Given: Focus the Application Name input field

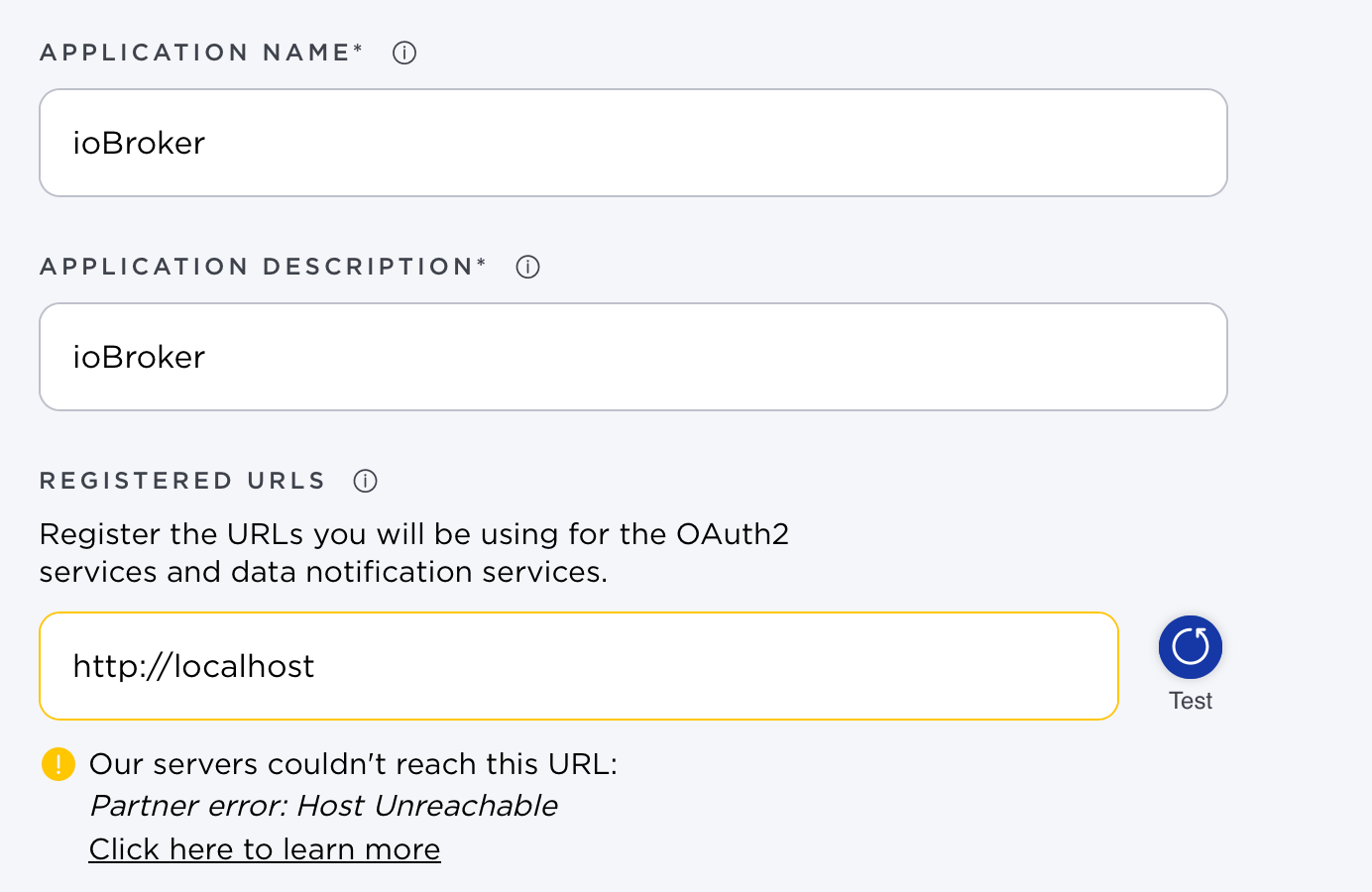Looking at the screenshot, I should [633, 143].
